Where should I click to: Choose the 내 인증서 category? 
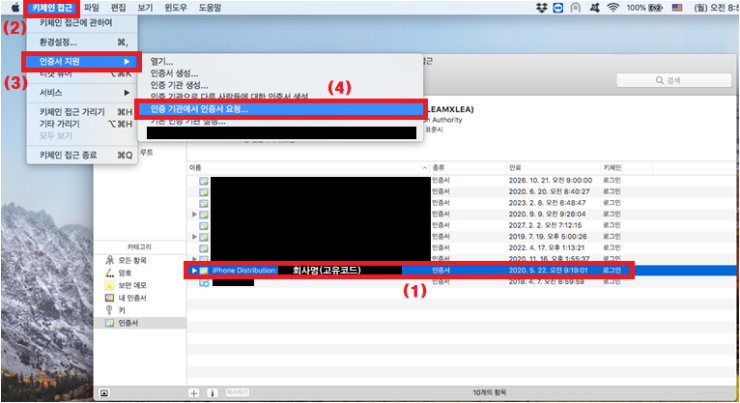133,297
